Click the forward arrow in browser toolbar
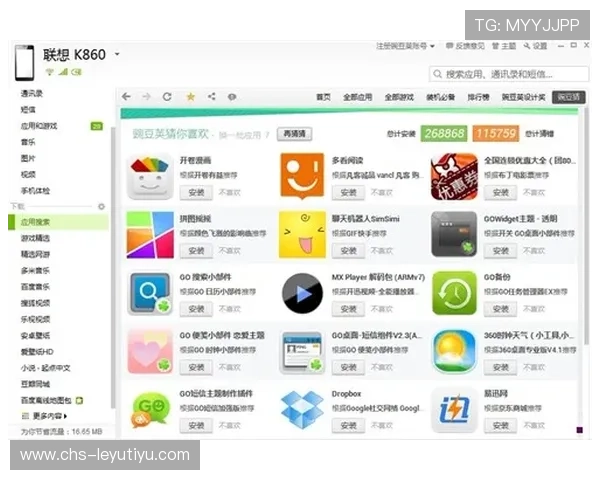Screen dimensions: 600x480 (x=147, y=96)
